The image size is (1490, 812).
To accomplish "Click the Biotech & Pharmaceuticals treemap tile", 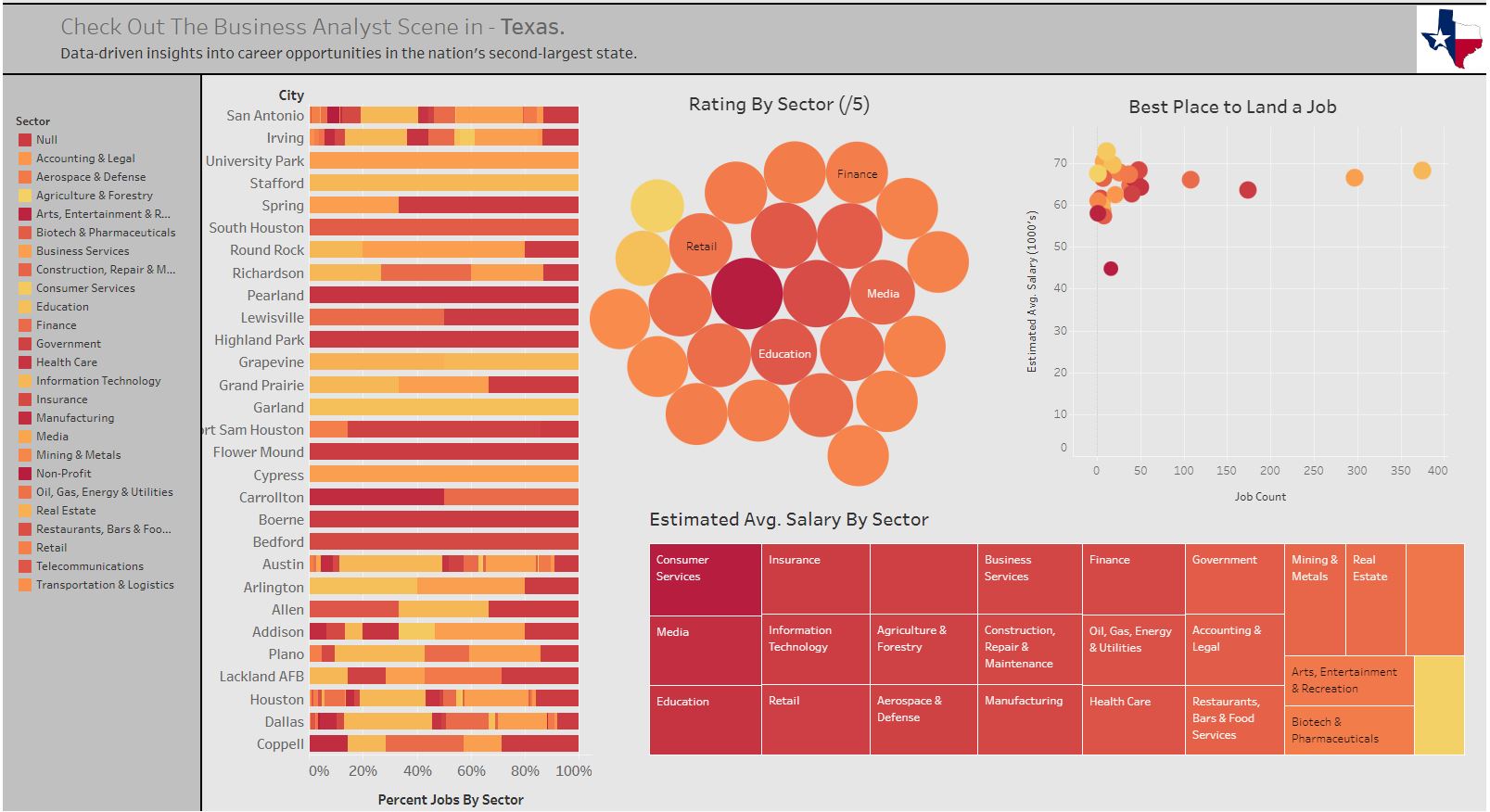I will (x=1348, y=730).
